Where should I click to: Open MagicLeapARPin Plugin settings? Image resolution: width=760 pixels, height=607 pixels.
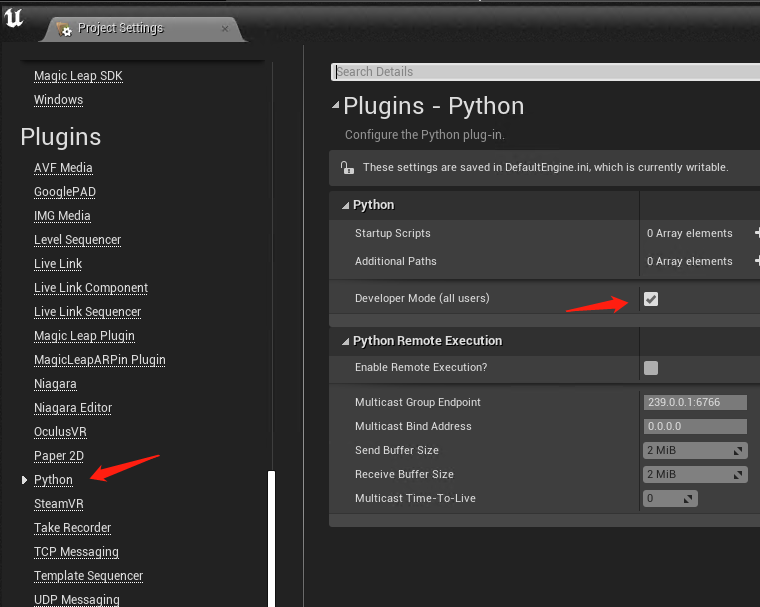point(100,360)
